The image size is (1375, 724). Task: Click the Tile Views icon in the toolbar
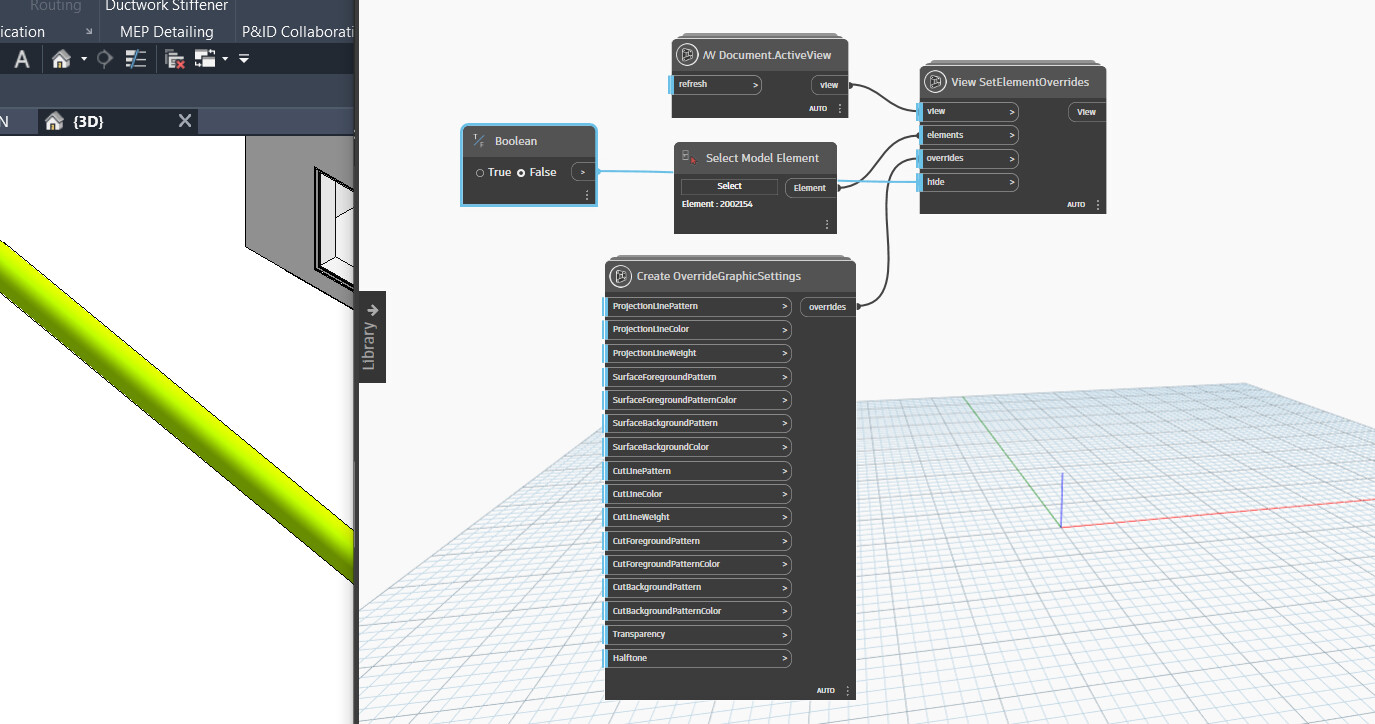tap(204, 58)
